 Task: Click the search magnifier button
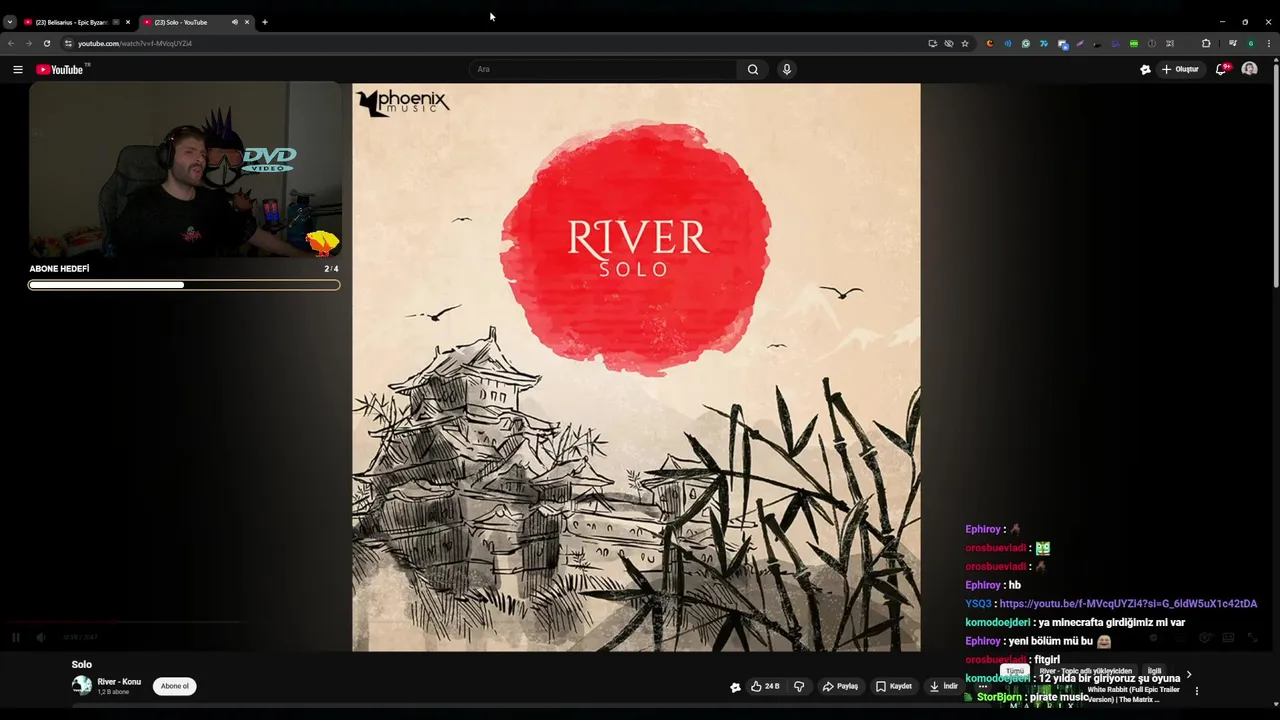click(x=753, y=69)
